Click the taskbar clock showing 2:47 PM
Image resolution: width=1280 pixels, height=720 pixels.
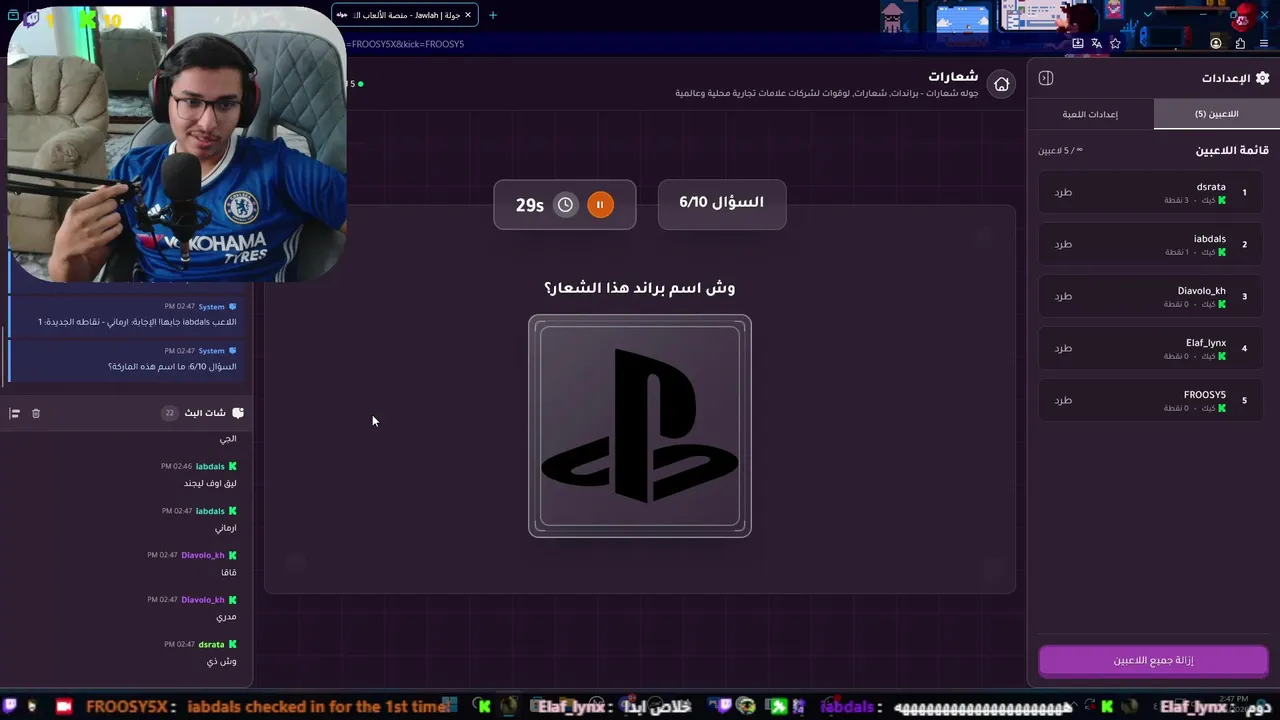pos(1235,699)
